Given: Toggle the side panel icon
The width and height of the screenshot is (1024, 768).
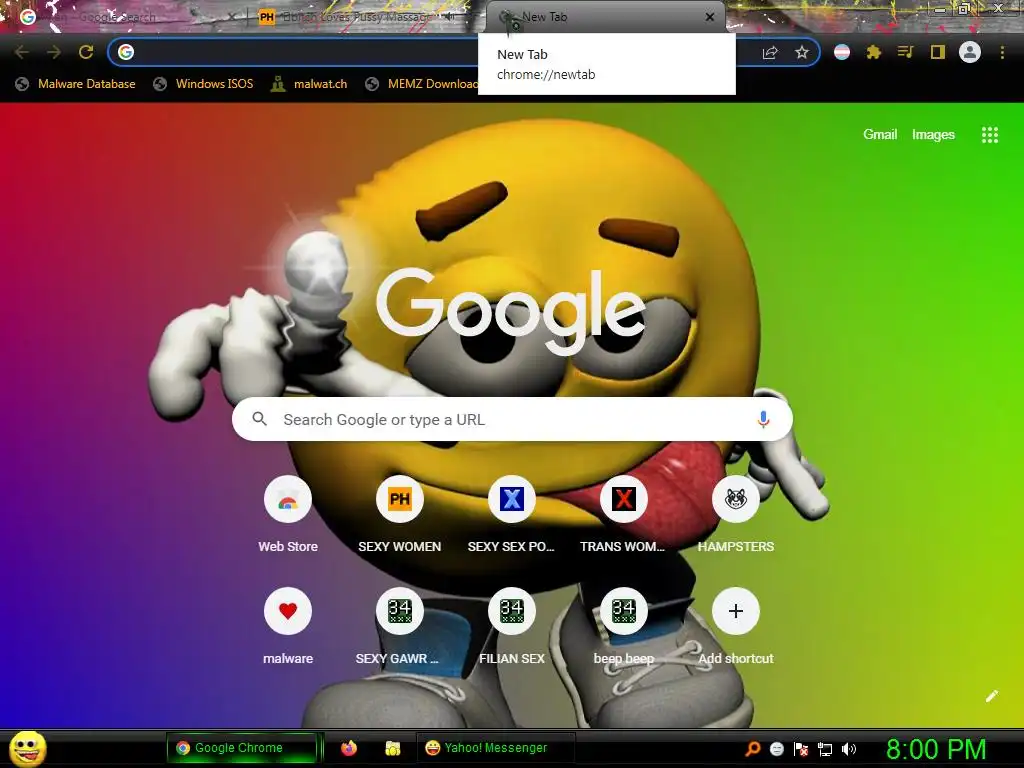Looking at the screenshot, I should click(x=938, y=52).
